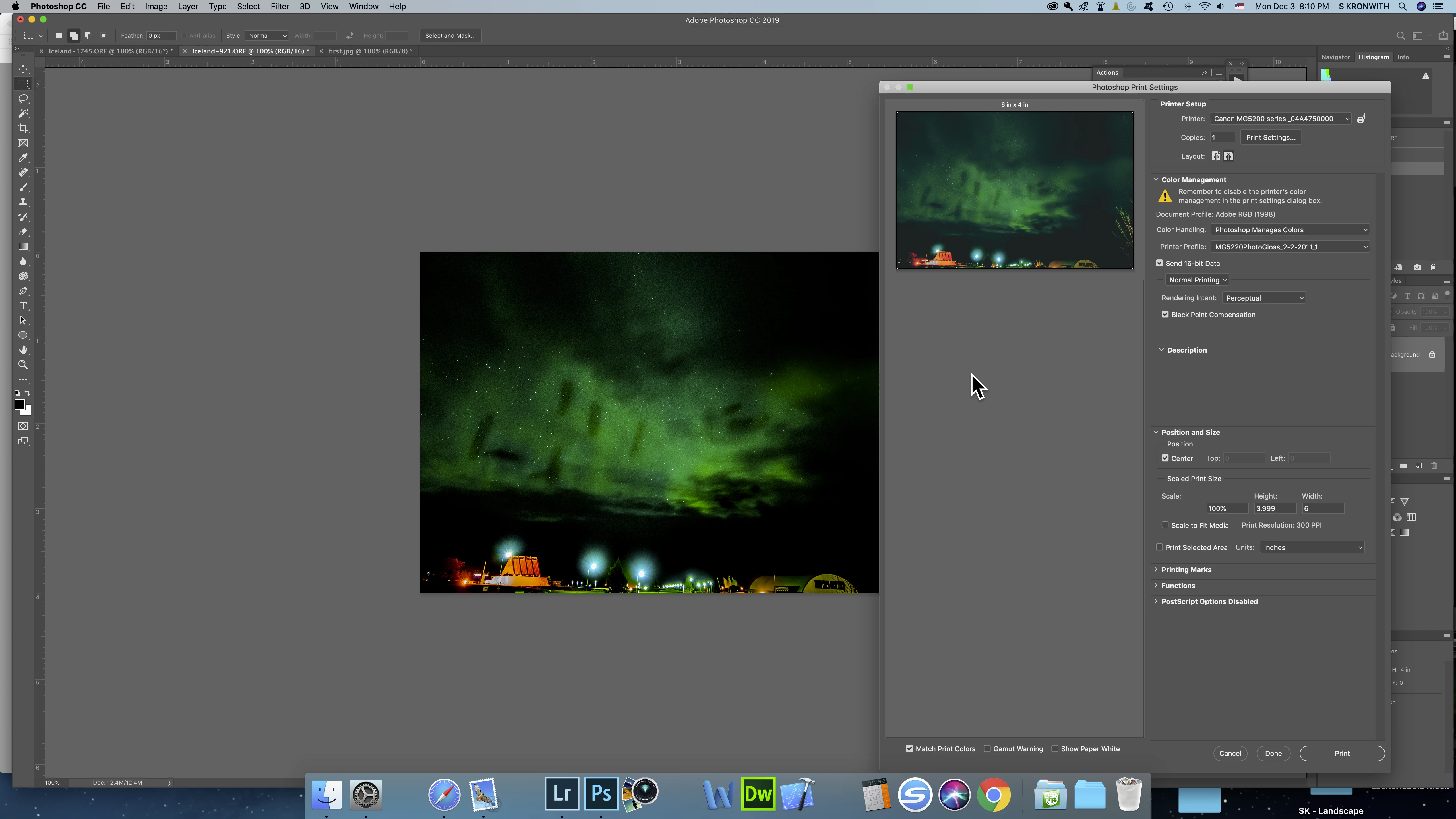Viewport: 1456px width, 819px height.
Task: Enable Scale to Fit Media
Action: (1165, 525)
